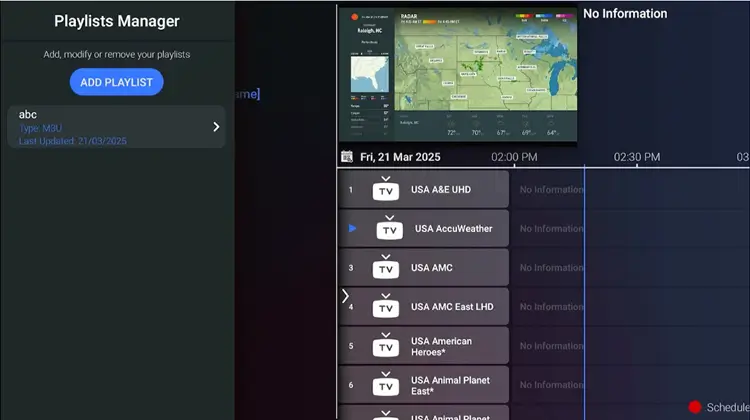Click the blue play indicator on AccuWeather
Image resolution: width=750 pixels, height=420 pixels.
[353, 229]
